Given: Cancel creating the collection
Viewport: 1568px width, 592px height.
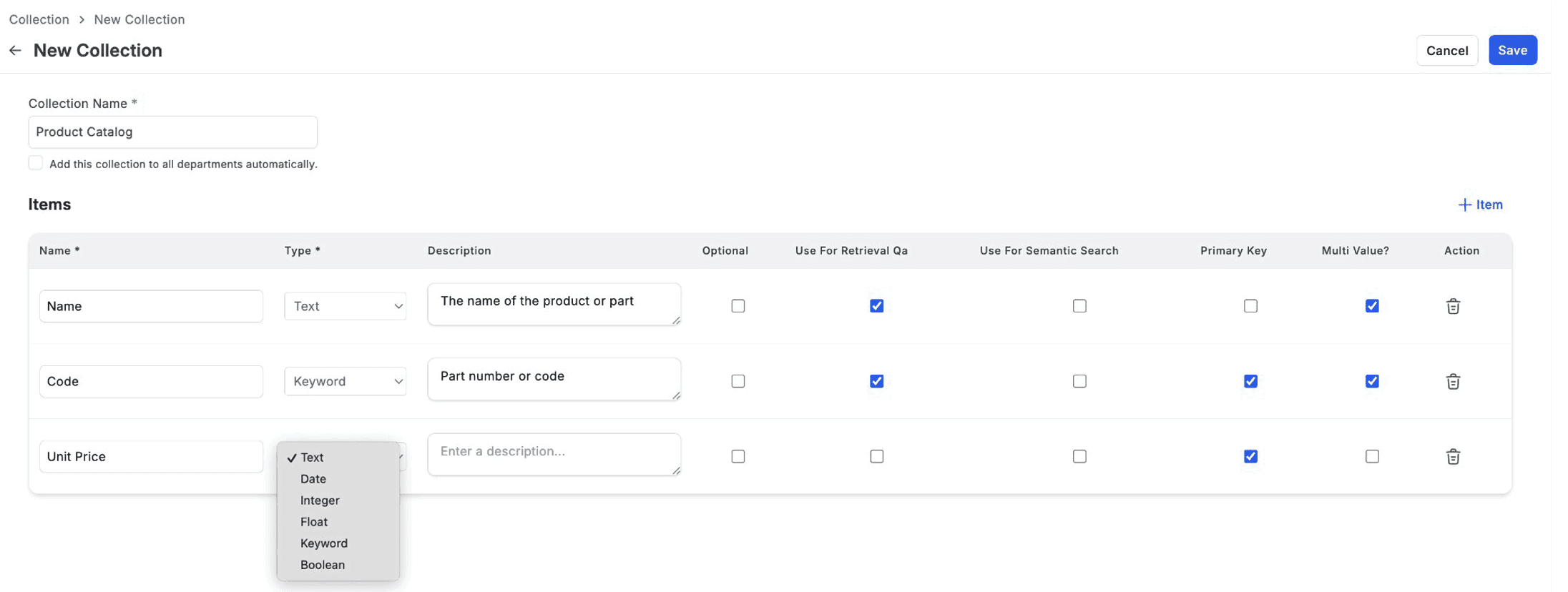Looking at the screenshot, I should (1446, 50).
